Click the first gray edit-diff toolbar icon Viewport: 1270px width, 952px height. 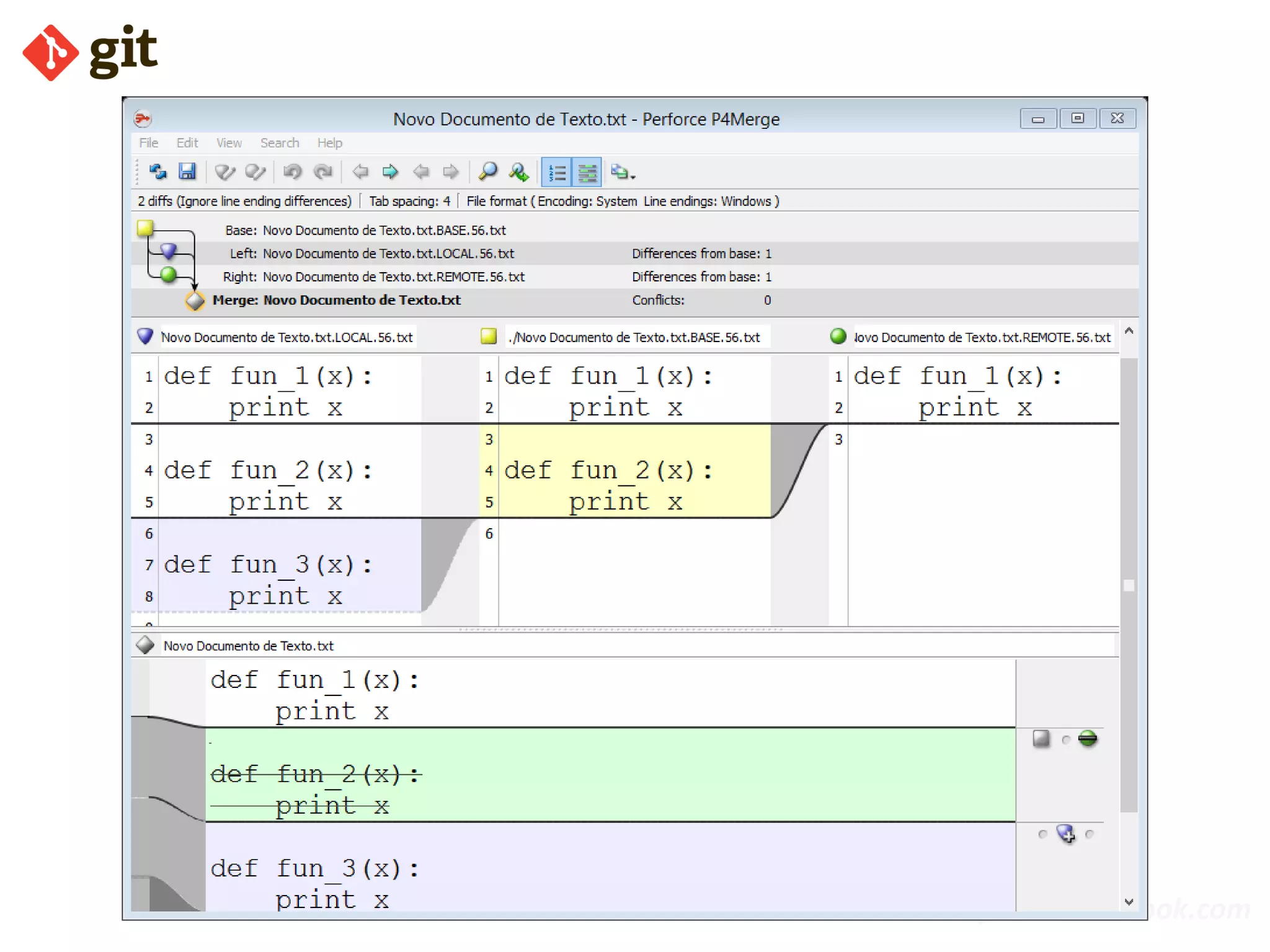224,172
